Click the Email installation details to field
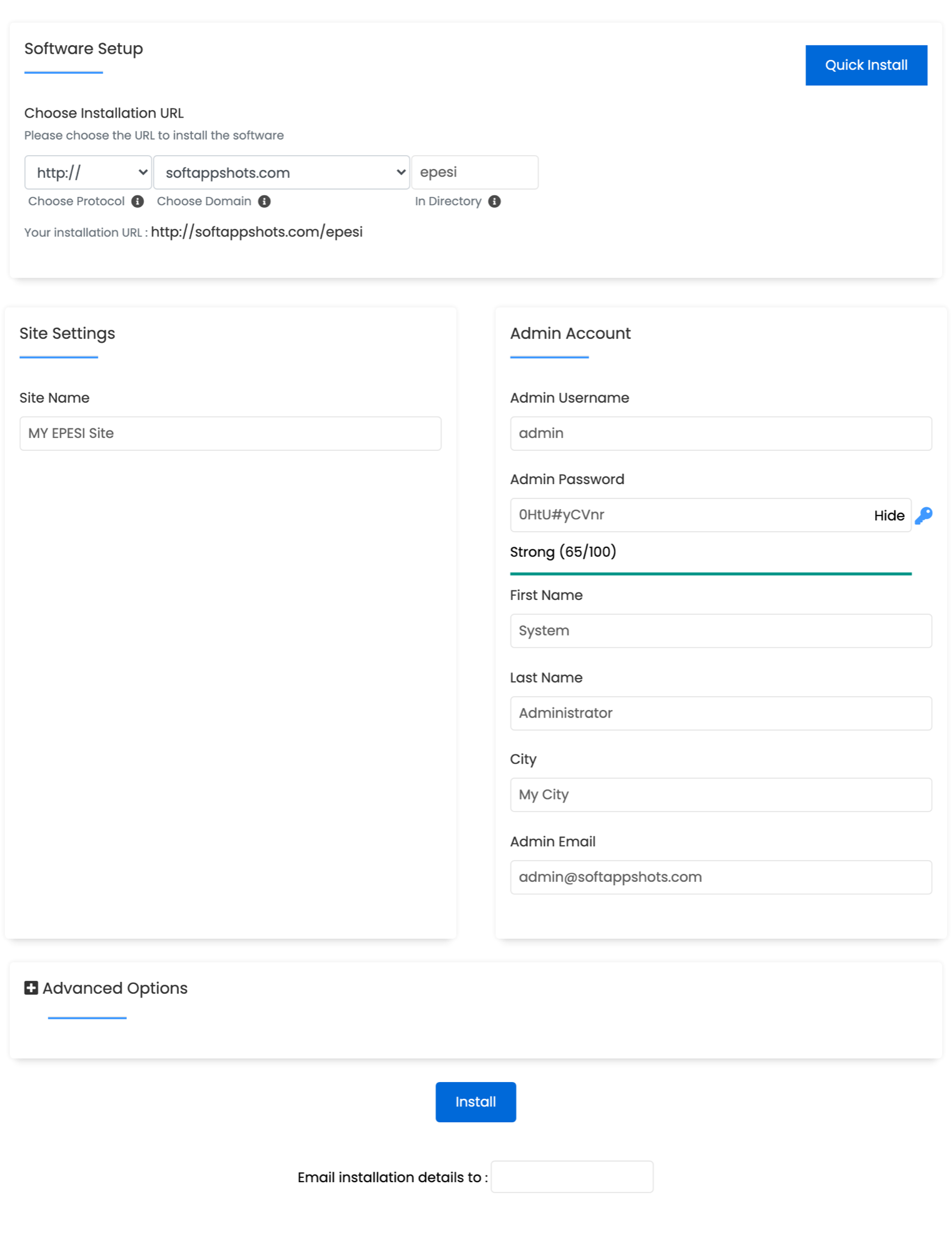 coord(572,1177)
